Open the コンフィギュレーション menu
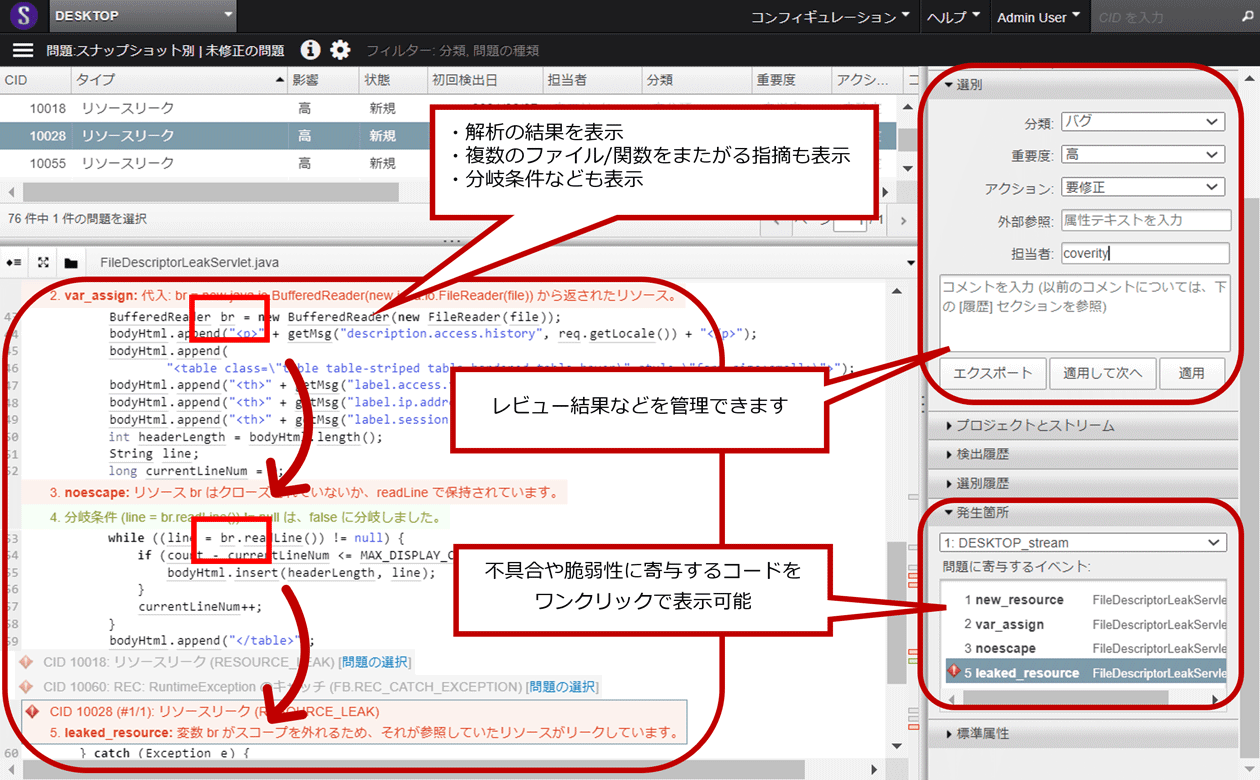 pos(829,17)
